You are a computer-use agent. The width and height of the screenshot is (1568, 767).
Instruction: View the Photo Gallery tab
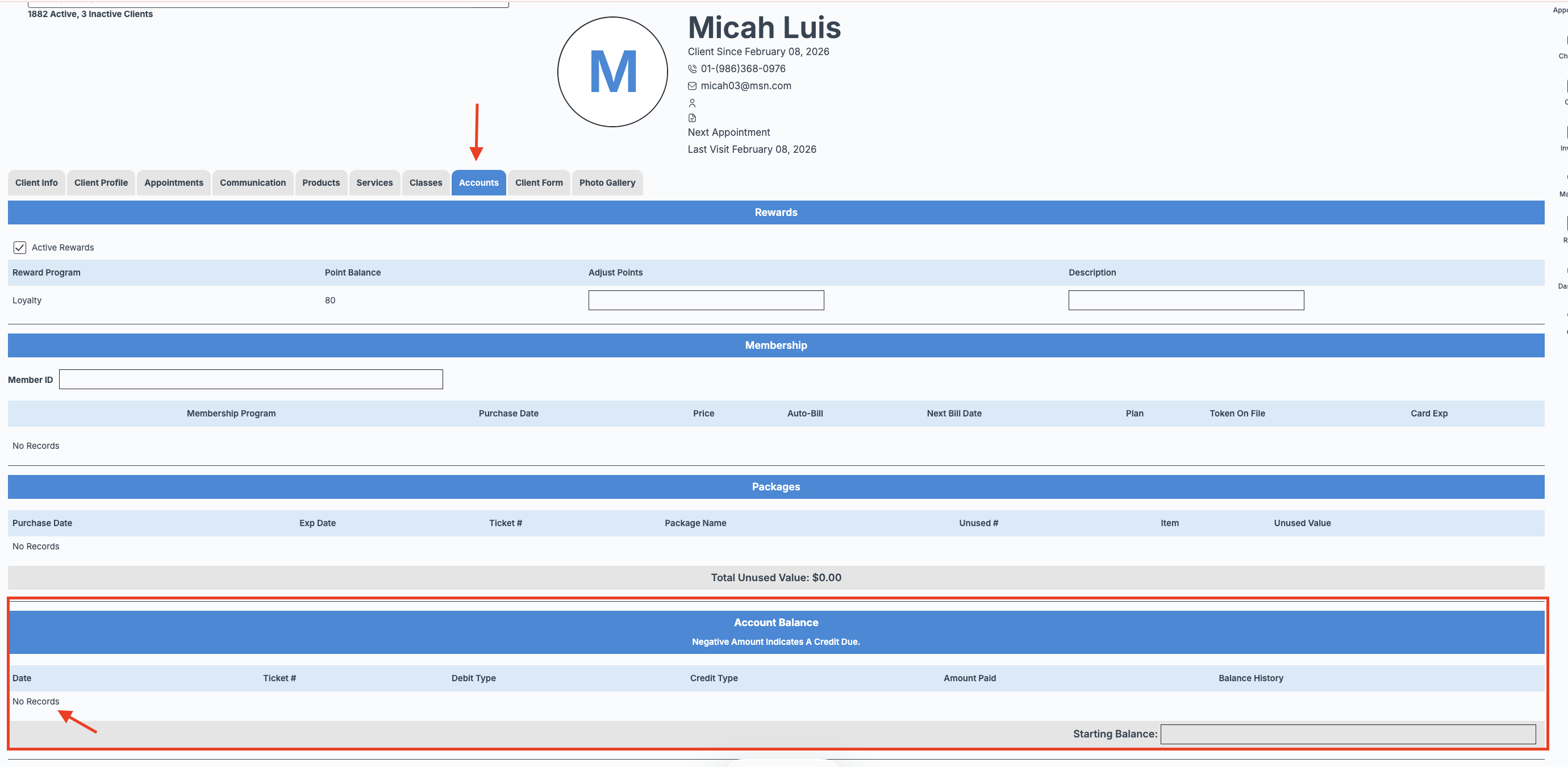pos(607,182)
